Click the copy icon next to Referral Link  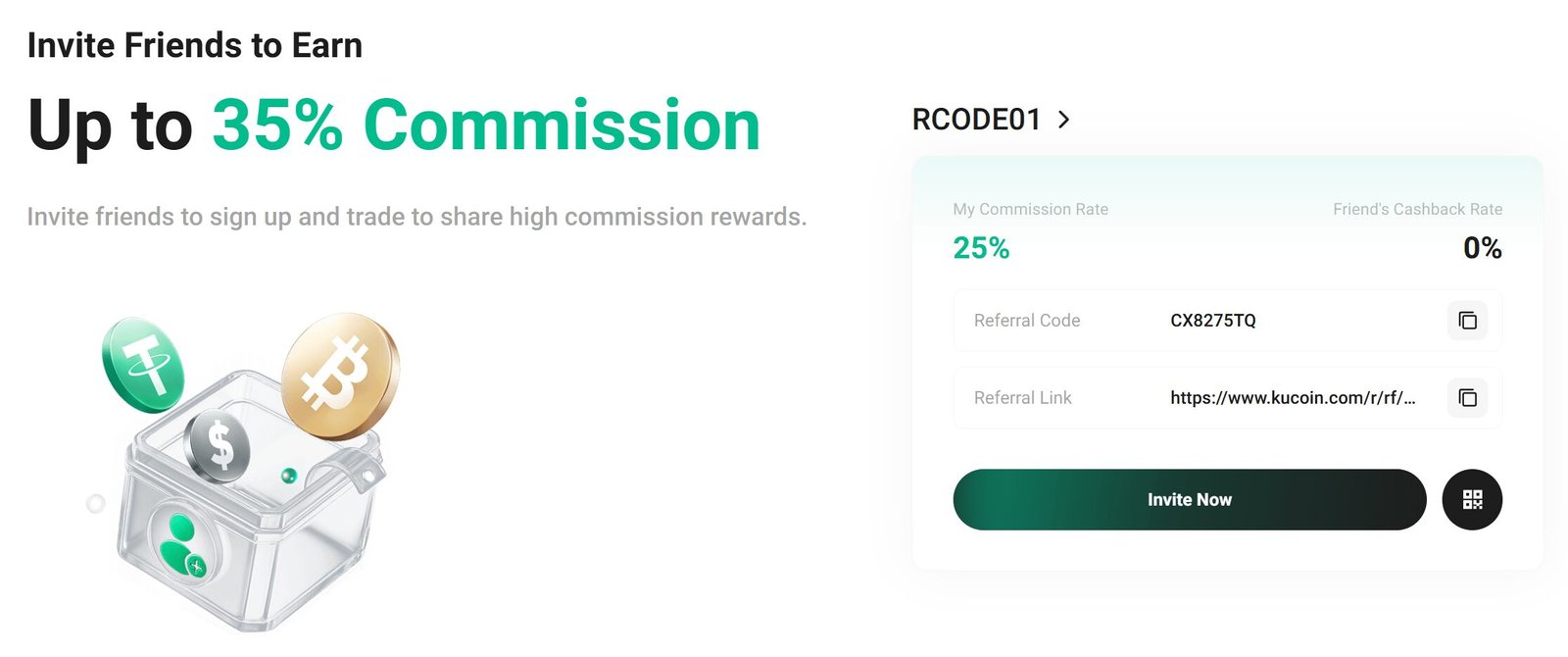click(1467, 397)
